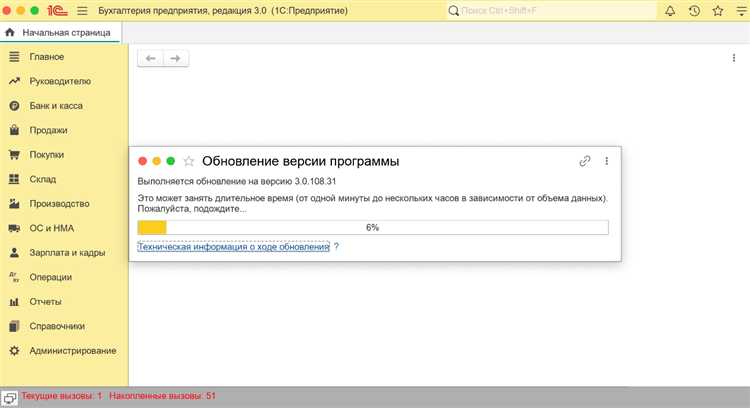Image resolution: width=750 pixels, height=408 pixels.
Task: Click the Покупки cart icon
Action: click(14, 154)
